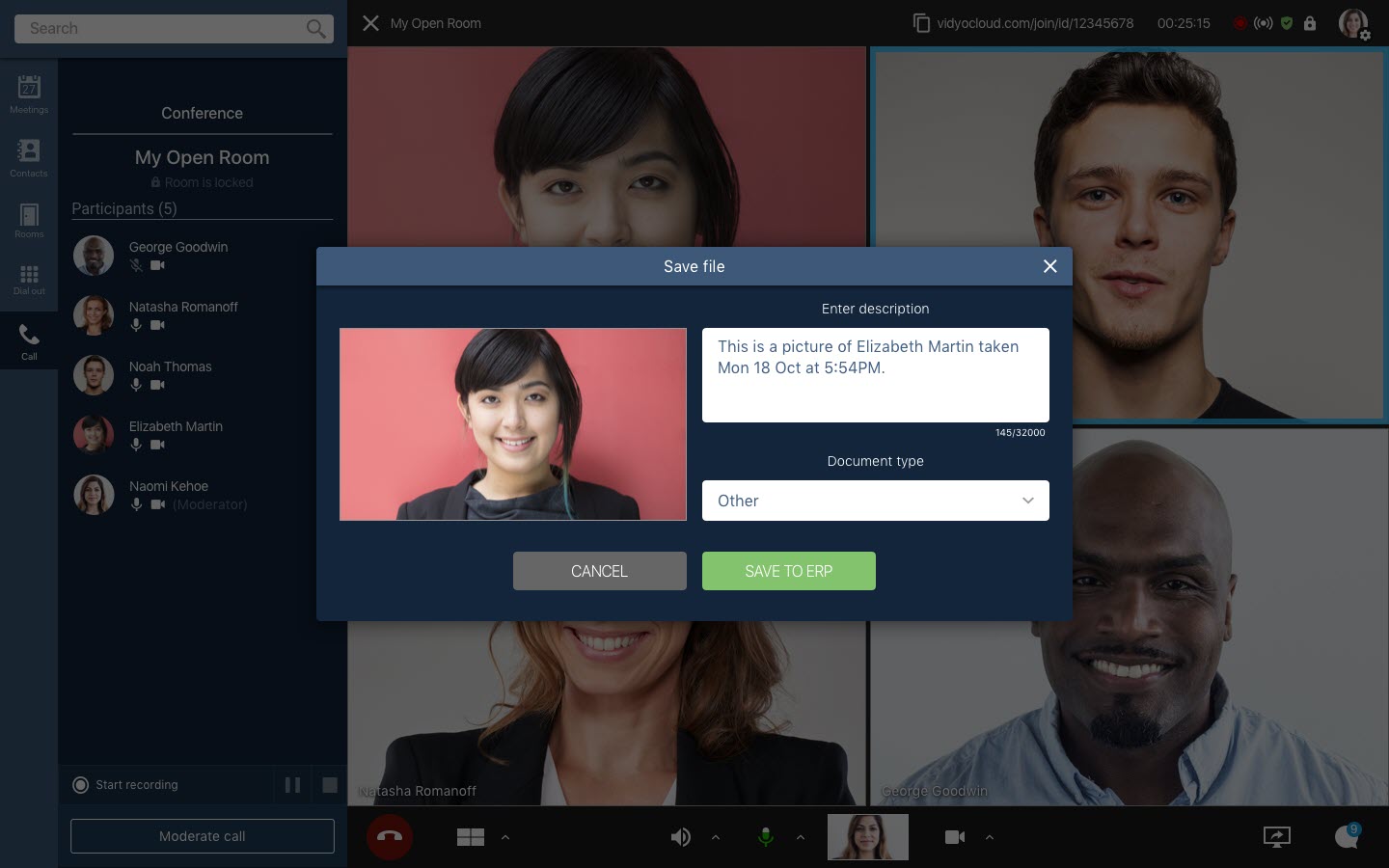Viewport: 1389px width, 868px height.
Task: Select Elizabeth Martin in participants list
Action: 203,435
